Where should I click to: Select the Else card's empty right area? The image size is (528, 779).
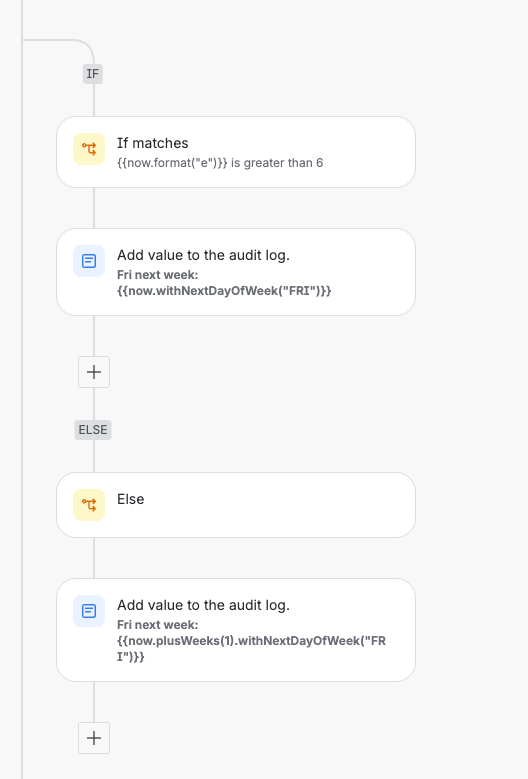click(278, 505)
